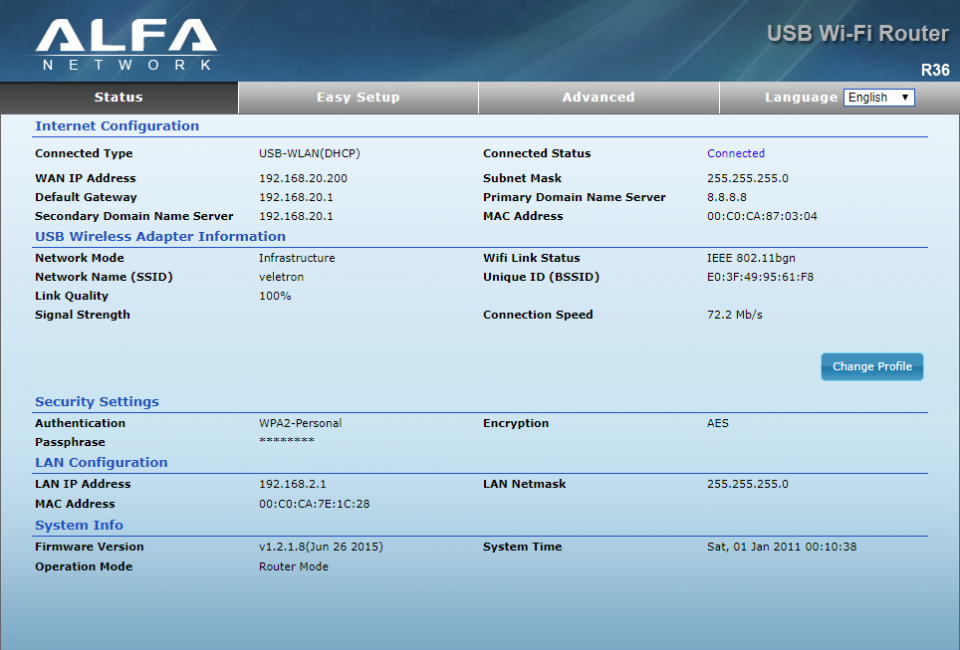Open the Status tab

[x=119, y=97]
